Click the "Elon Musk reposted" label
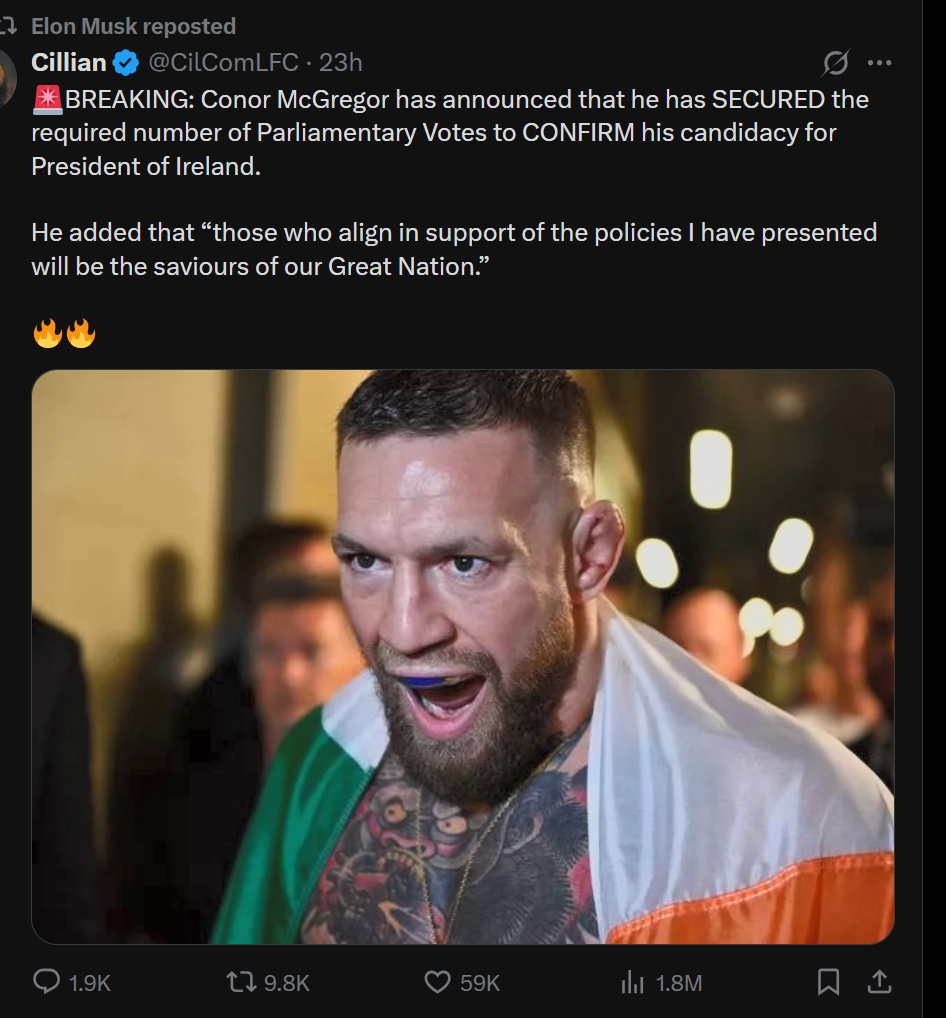The image size is (946, 1018). (x=133, y=26)
